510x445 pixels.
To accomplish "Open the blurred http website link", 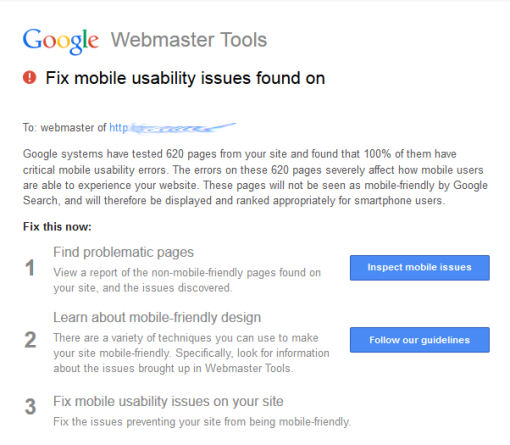I will tap(172, 128).
